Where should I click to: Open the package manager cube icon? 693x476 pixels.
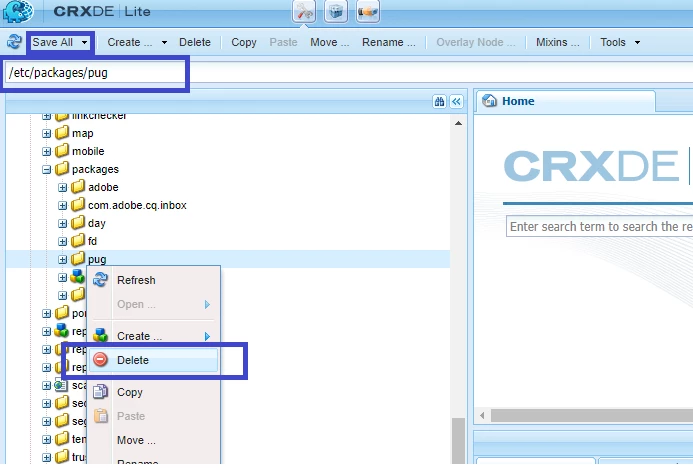click(x=336, y=11)
